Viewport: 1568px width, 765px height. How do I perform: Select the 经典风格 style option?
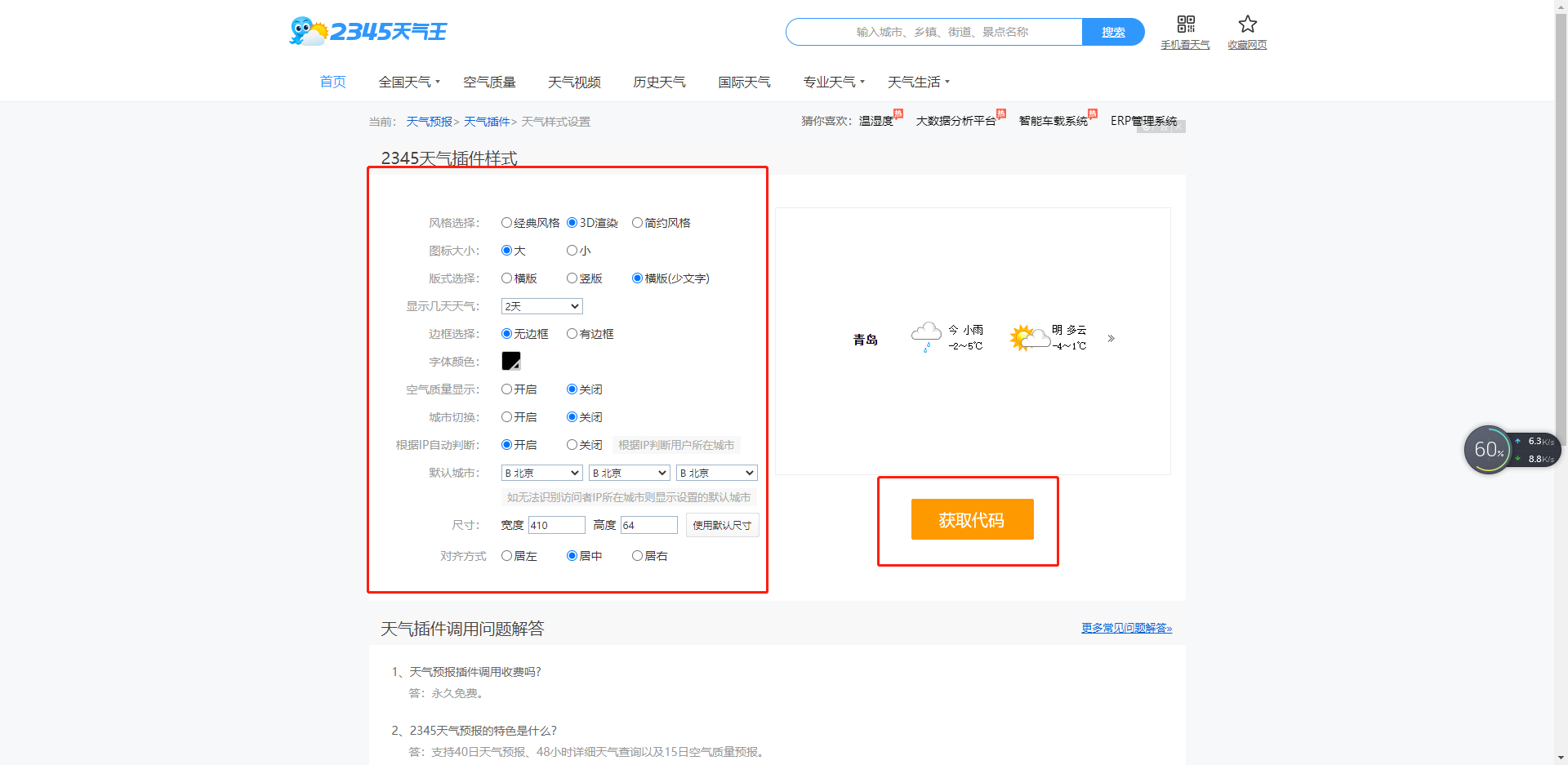tap(506, 223)
